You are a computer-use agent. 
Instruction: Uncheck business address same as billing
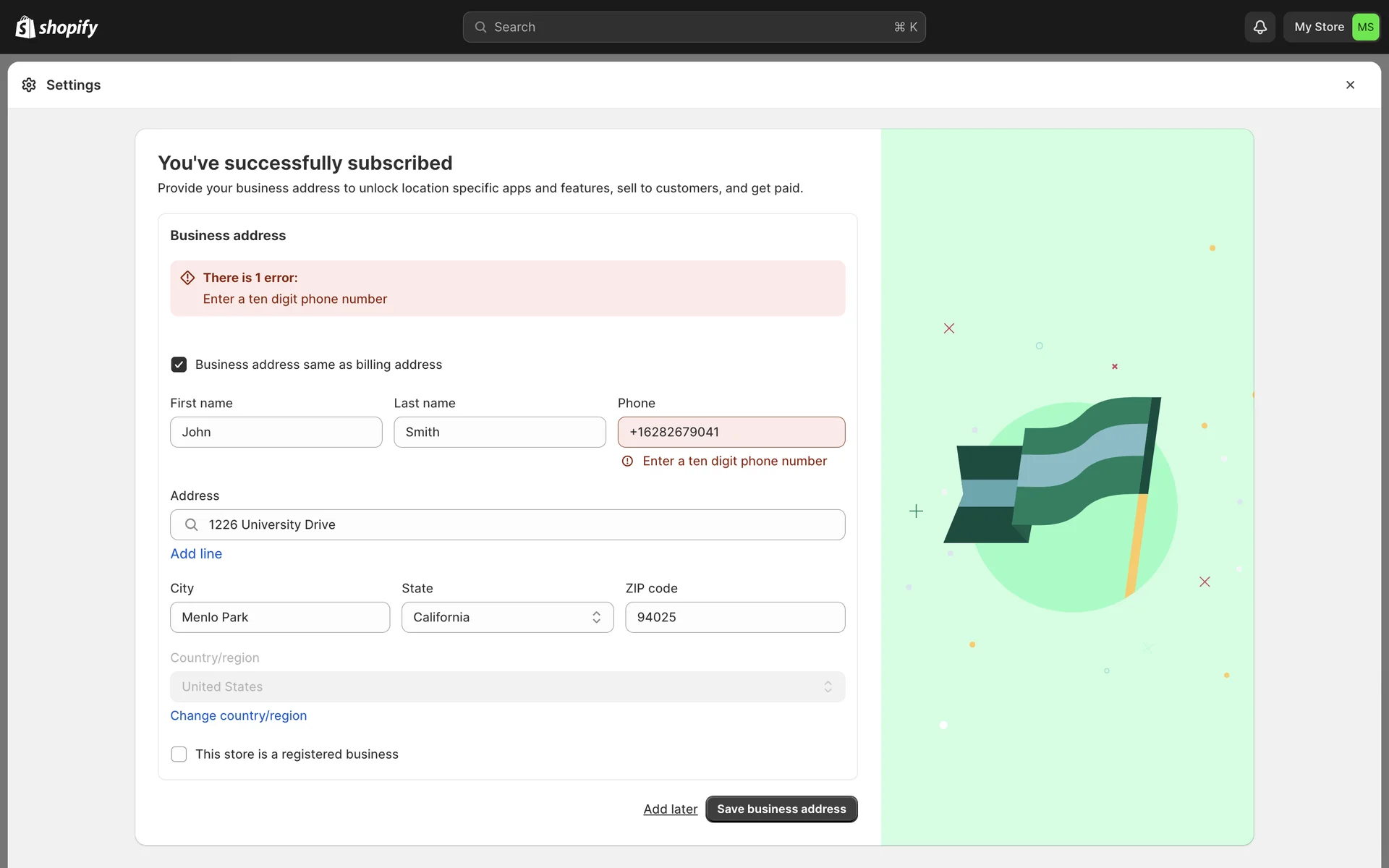[179, 365]
